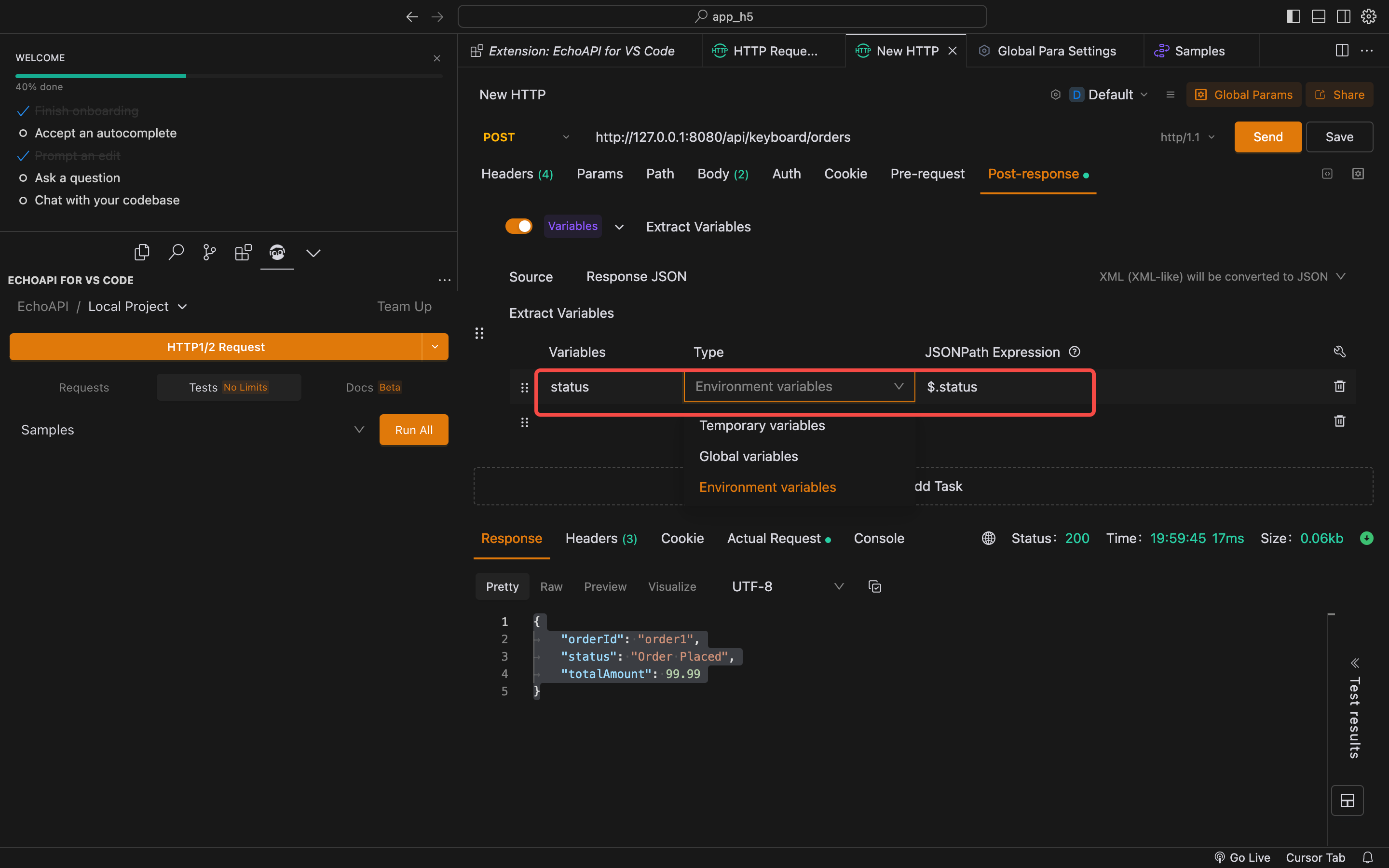Expand the Variables task type chevron
Viewport: 1389px width, 868px height.
619,227
